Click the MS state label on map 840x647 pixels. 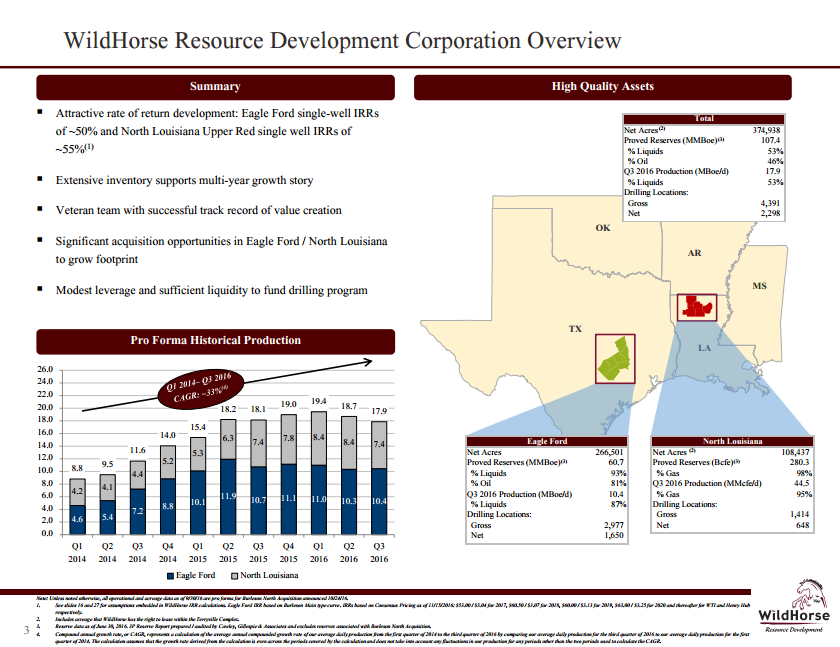point(758,286)
